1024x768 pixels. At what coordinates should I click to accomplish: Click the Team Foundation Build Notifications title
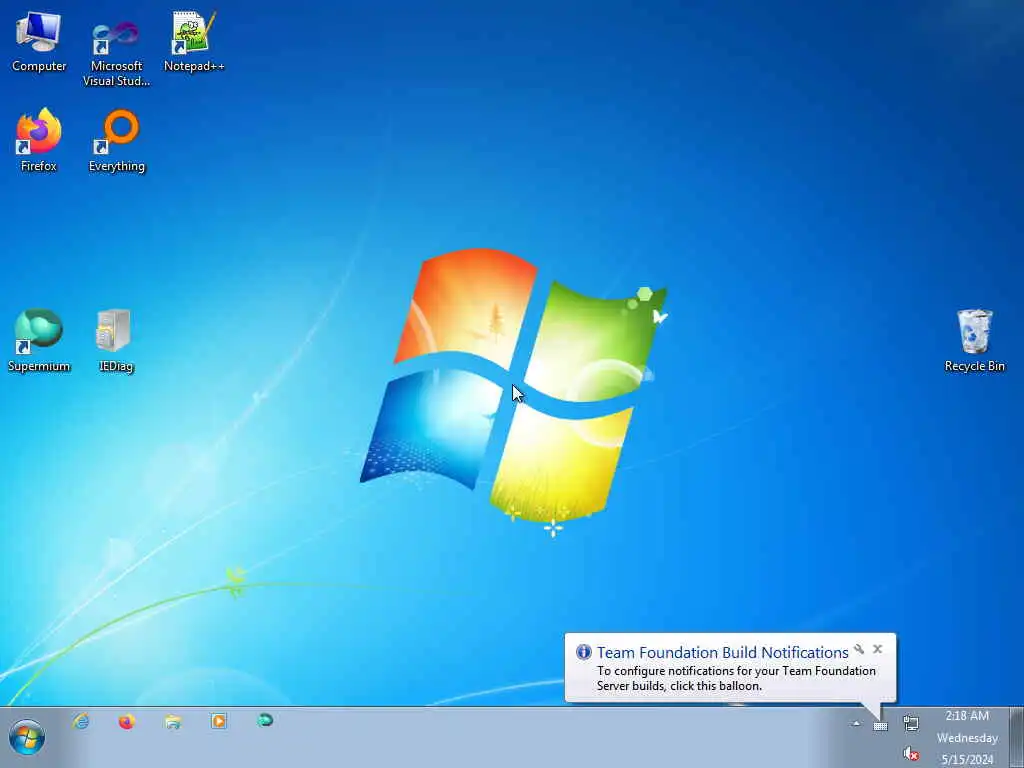click(722, 652)
